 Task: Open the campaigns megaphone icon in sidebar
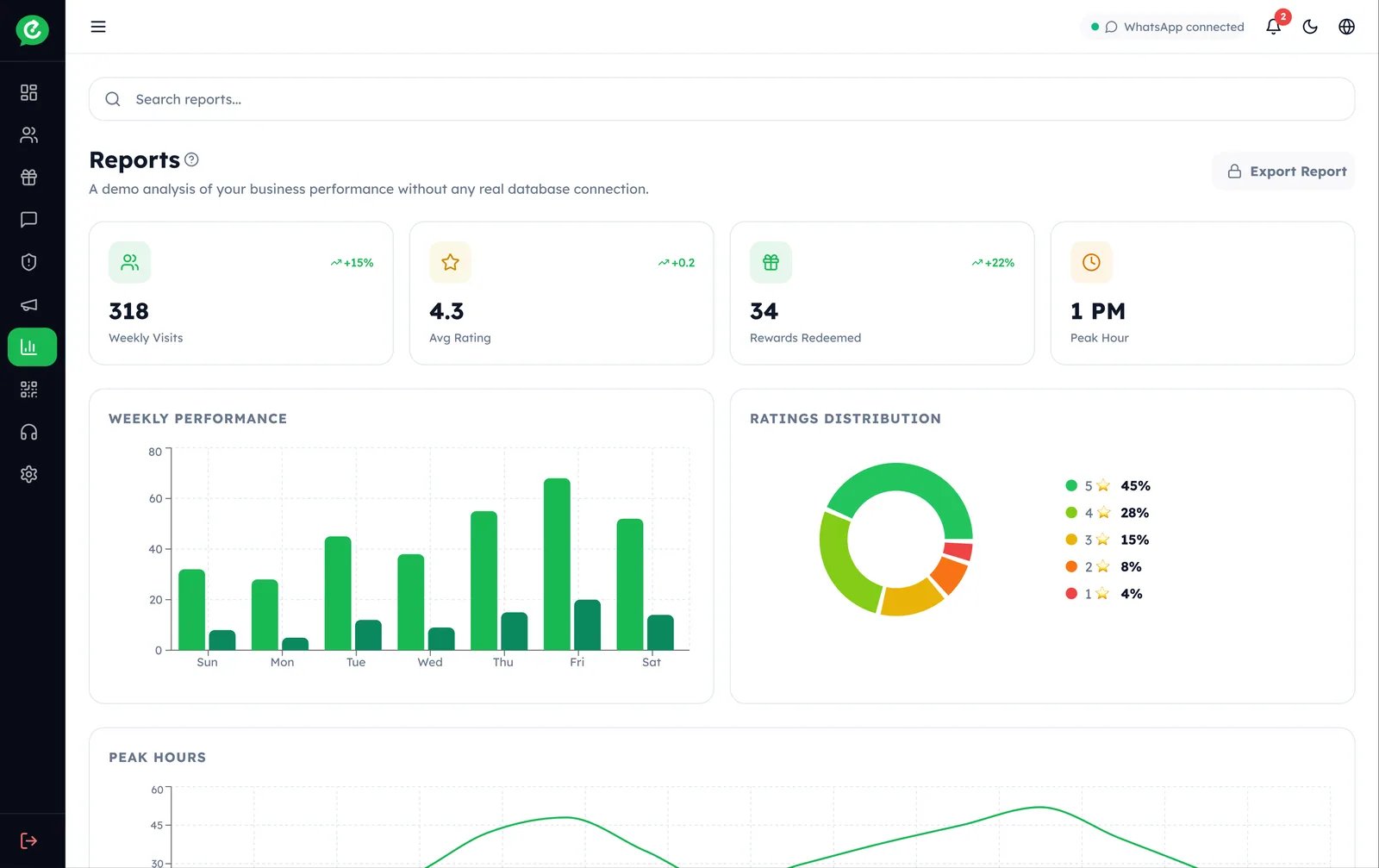tap(28, 304)
